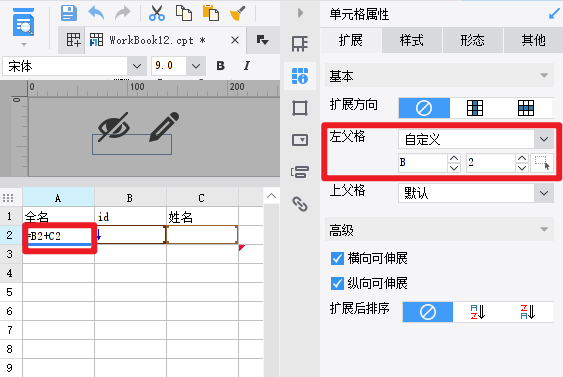Pick parent cell with selection icon

click(542, 162)
